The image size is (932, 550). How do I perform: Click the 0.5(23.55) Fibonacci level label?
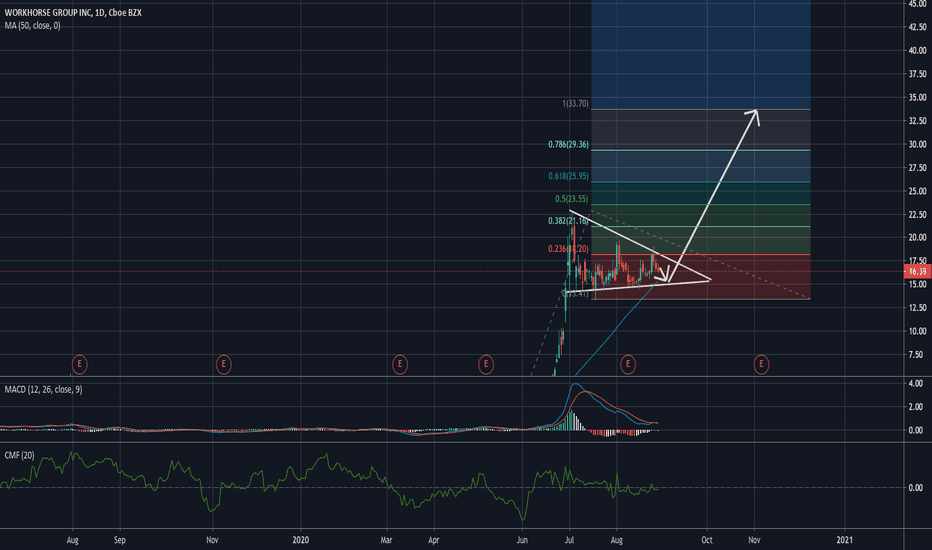pyautogui.click(x=572, y=199)
